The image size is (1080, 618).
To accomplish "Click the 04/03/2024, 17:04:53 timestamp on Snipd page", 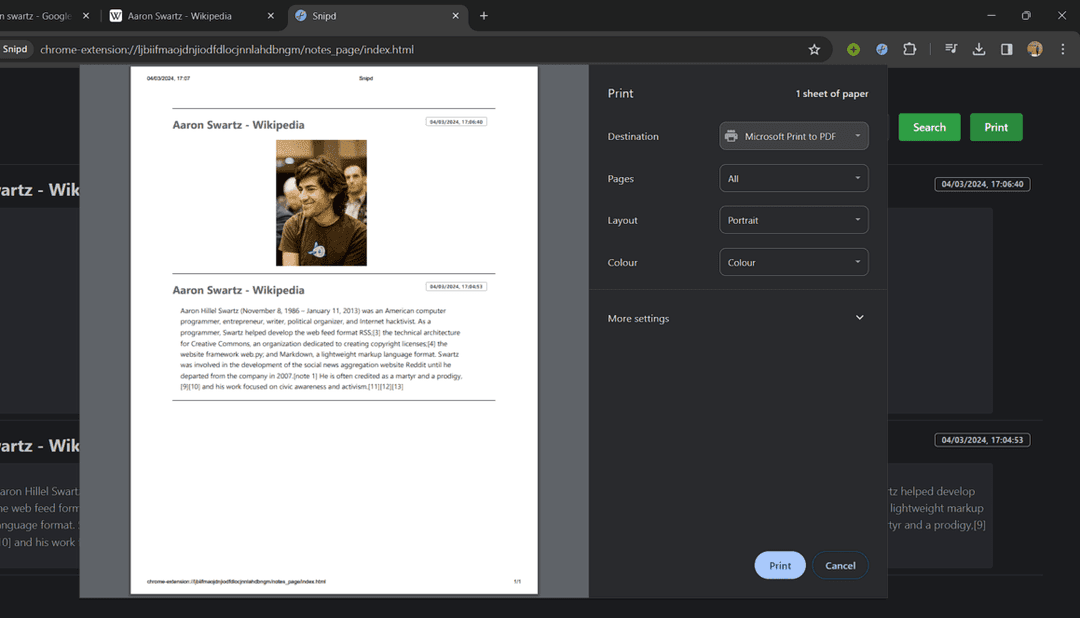I will 982,440.
